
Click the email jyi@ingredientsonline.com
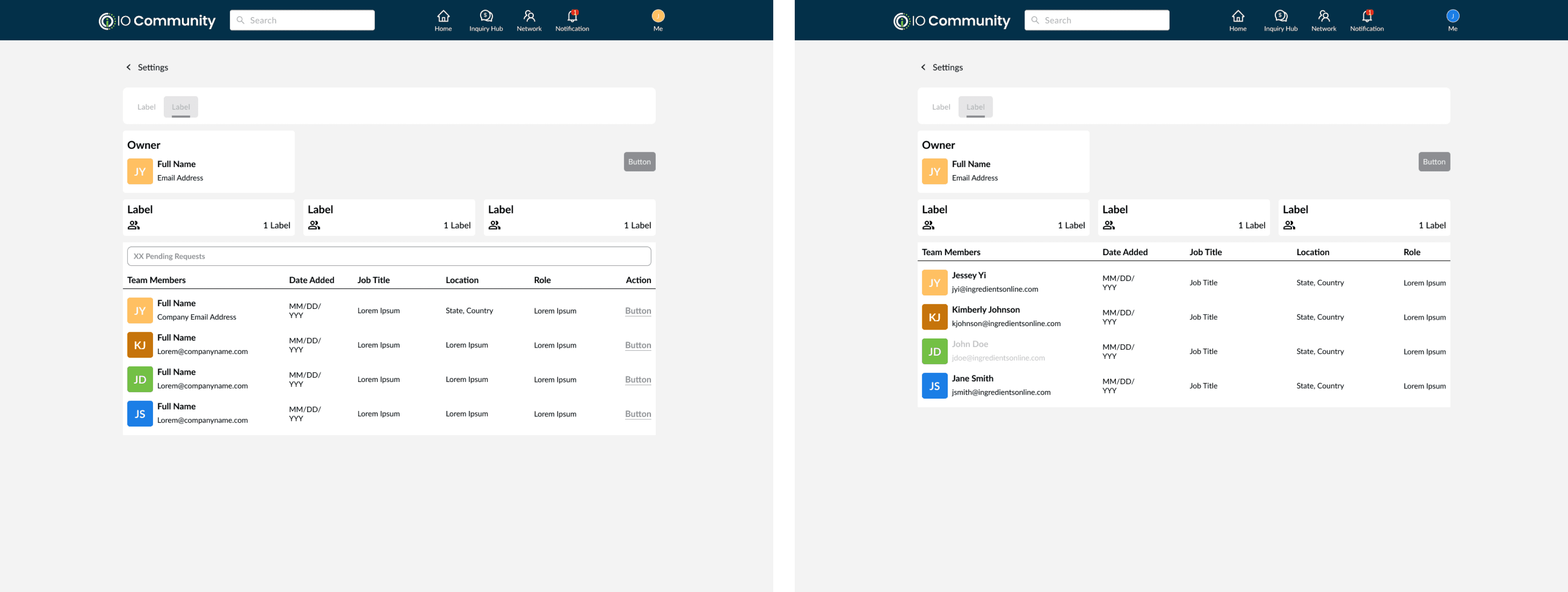coord(995,289)
